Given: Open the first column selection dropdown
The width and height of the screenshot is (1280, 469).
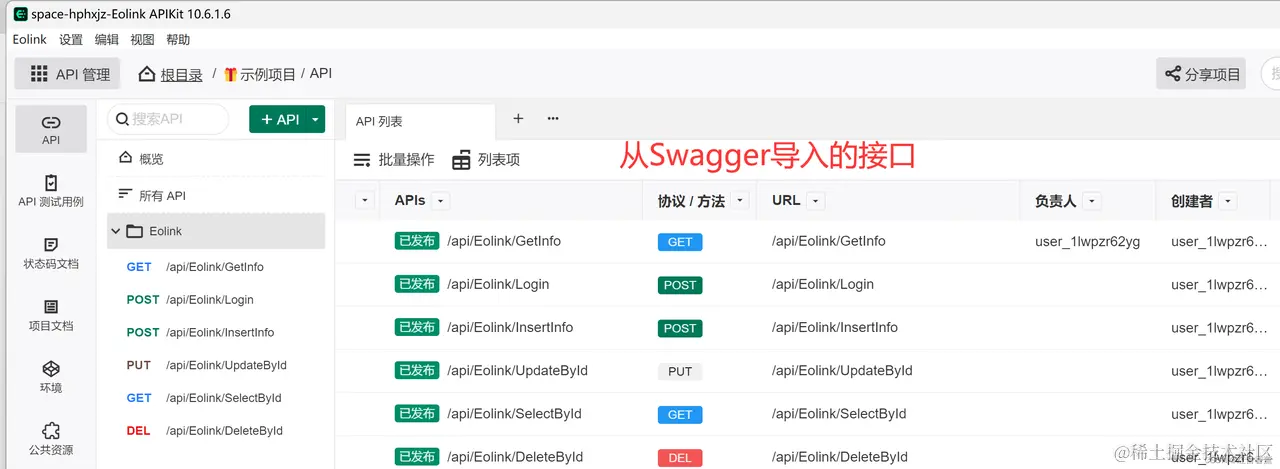Looking at the screenshot, I should click(364, 201).
